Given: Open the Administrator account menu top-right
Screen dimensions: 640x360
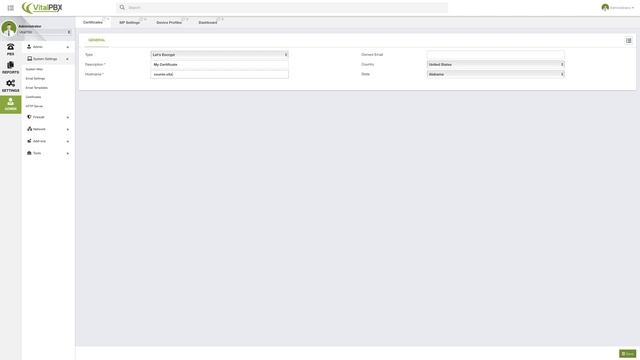Looking at the screenshot, I should 622,8.
